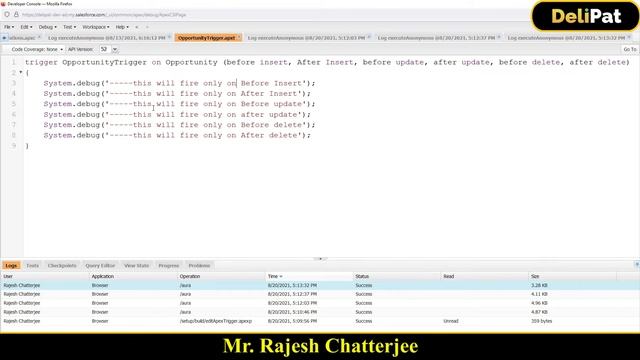Viewport: 640px width, 360px height.
Task: Select the Progress panel tab
Action: coord(169,265)
